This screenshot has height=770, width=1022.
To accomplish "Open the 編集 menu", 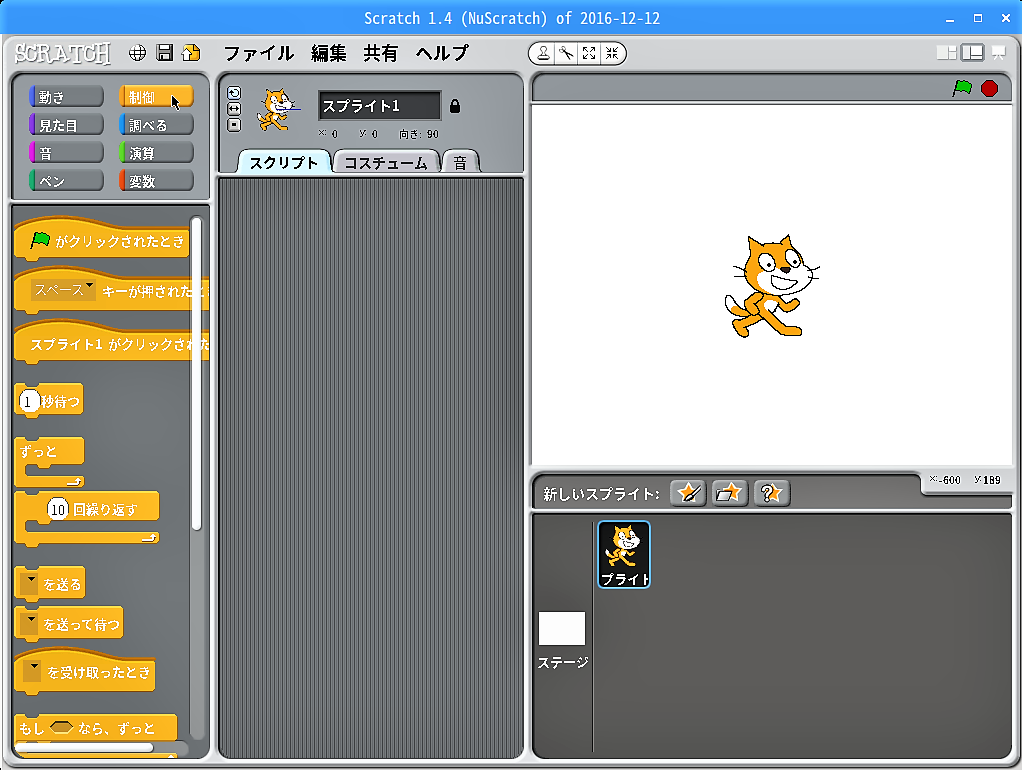I will click(x=328, y=53).
